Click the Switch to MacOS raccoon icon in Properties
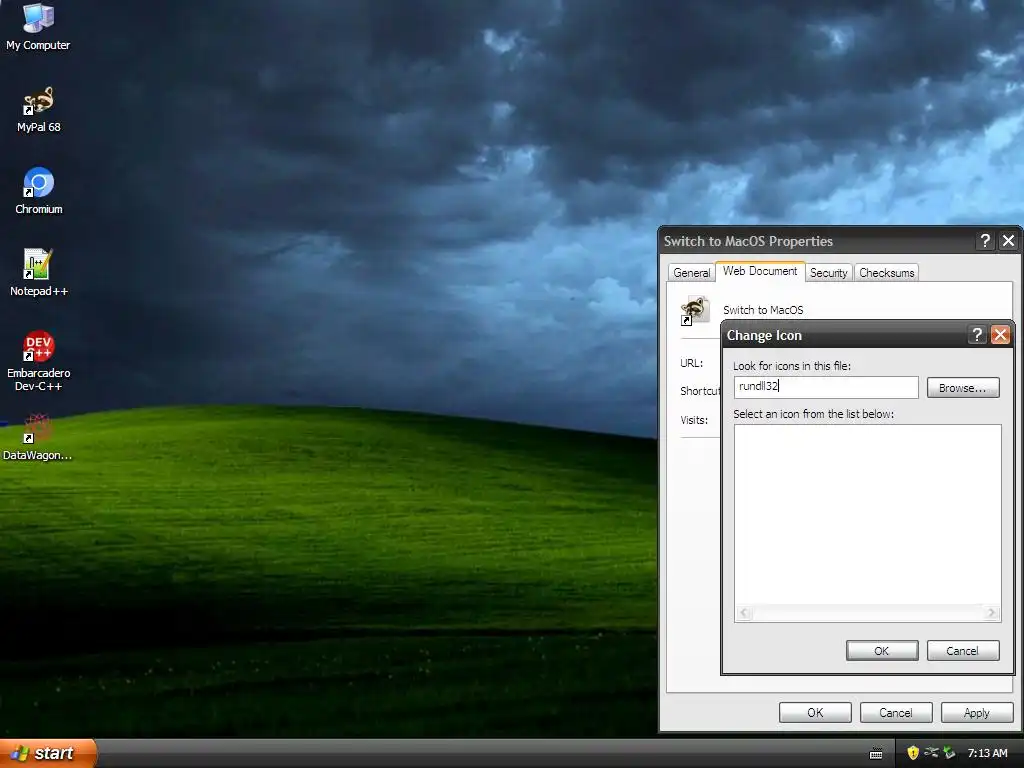Screen dimensions: 1024x768 tap(694, 310)
